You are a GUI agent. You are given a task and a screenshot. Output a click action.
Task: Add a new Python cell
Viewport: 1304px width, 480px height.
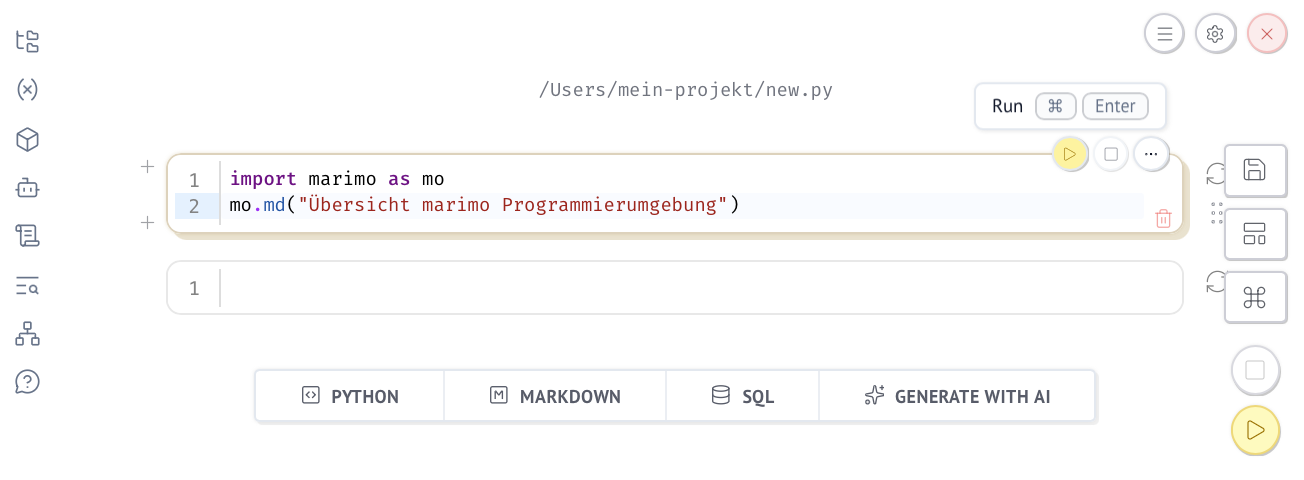click(350, 396)
